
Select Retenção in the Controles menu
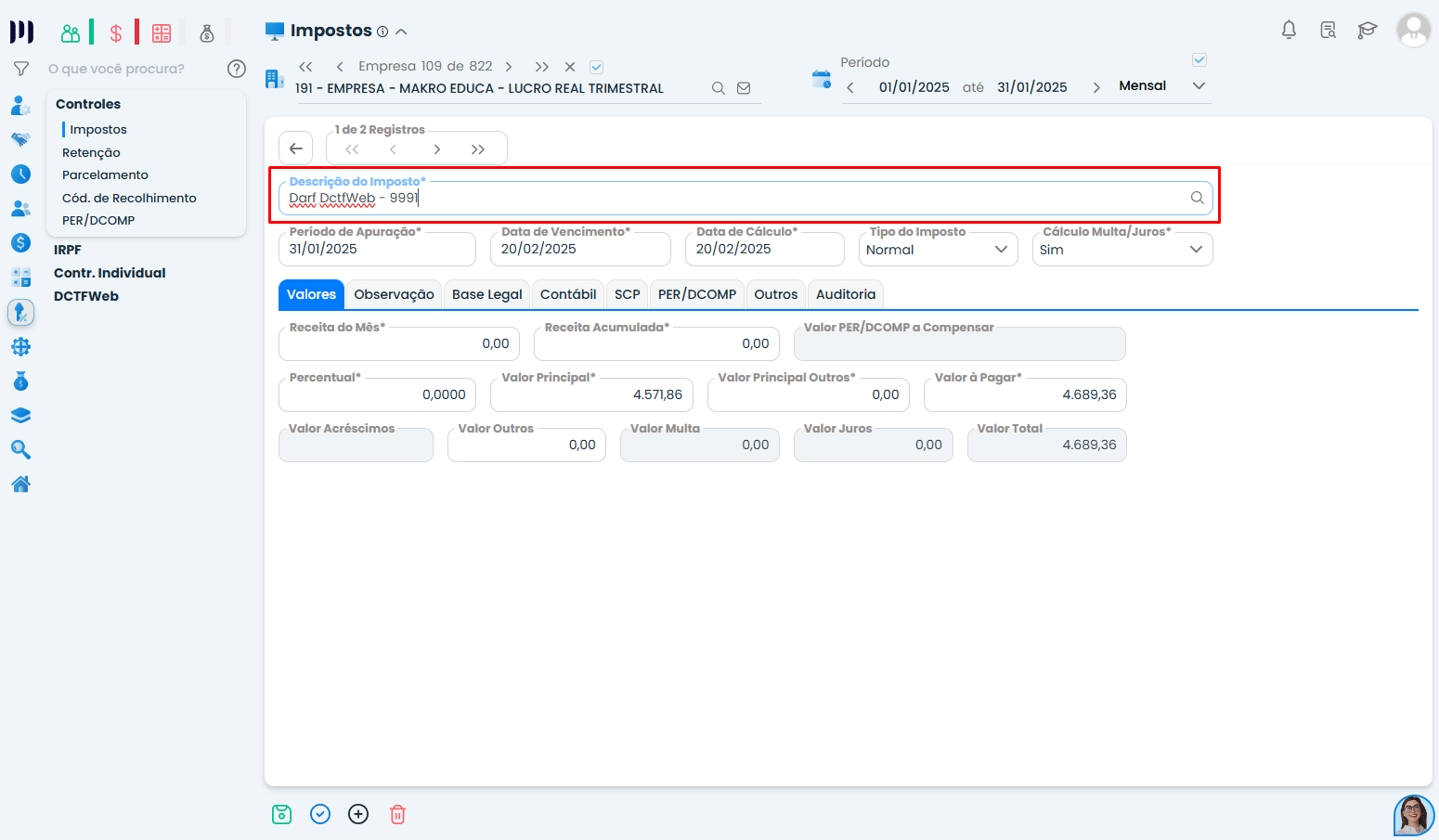tap(91, 152)
